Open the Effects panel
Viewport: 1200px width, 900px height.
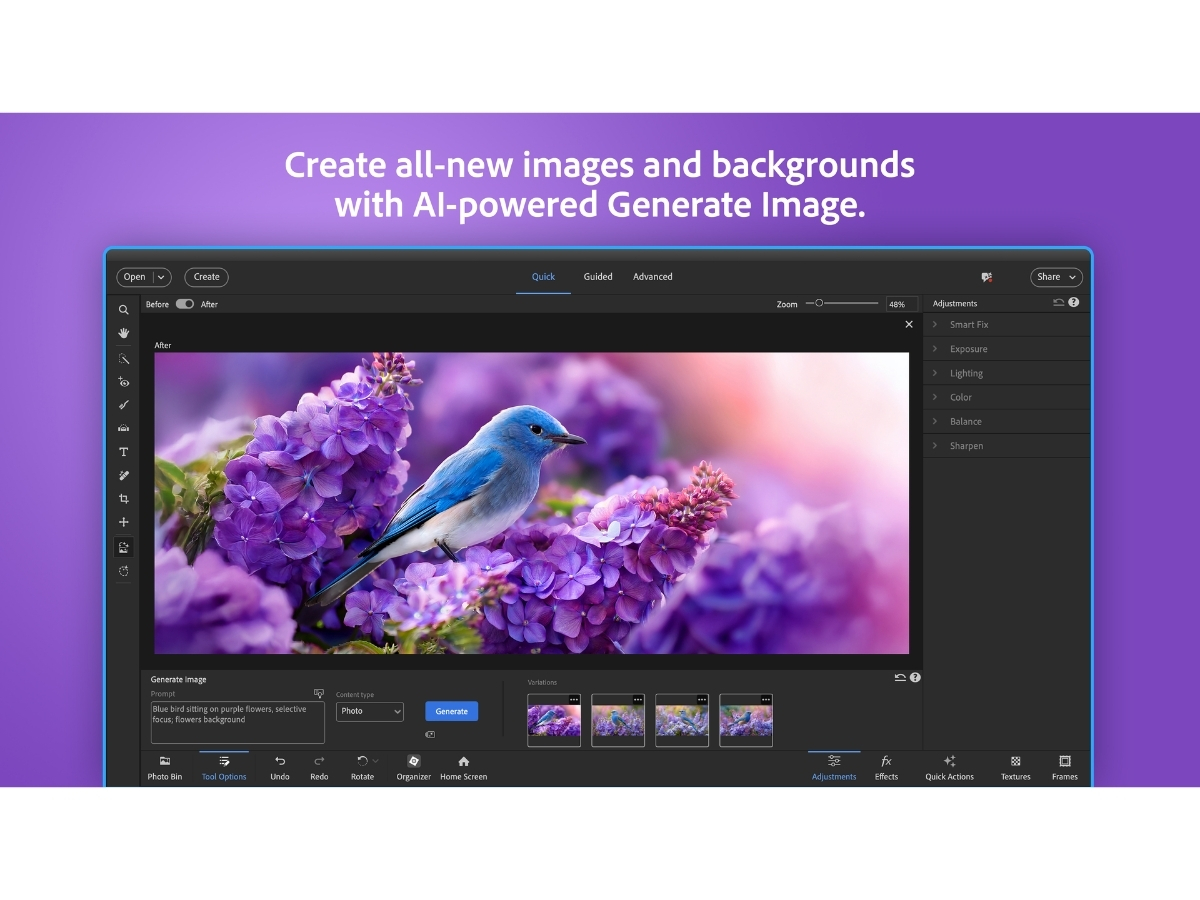click(x=886, y=767)
